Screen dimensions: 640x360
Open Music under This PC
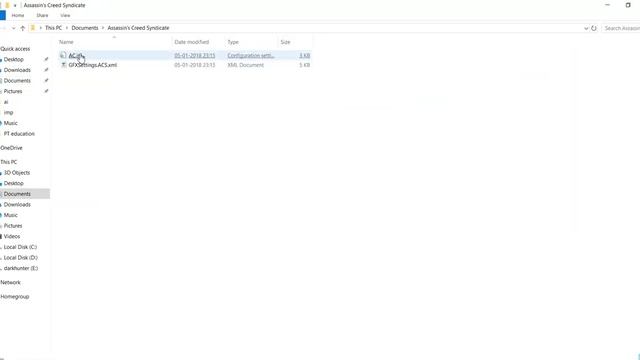[x=11, y=215]
